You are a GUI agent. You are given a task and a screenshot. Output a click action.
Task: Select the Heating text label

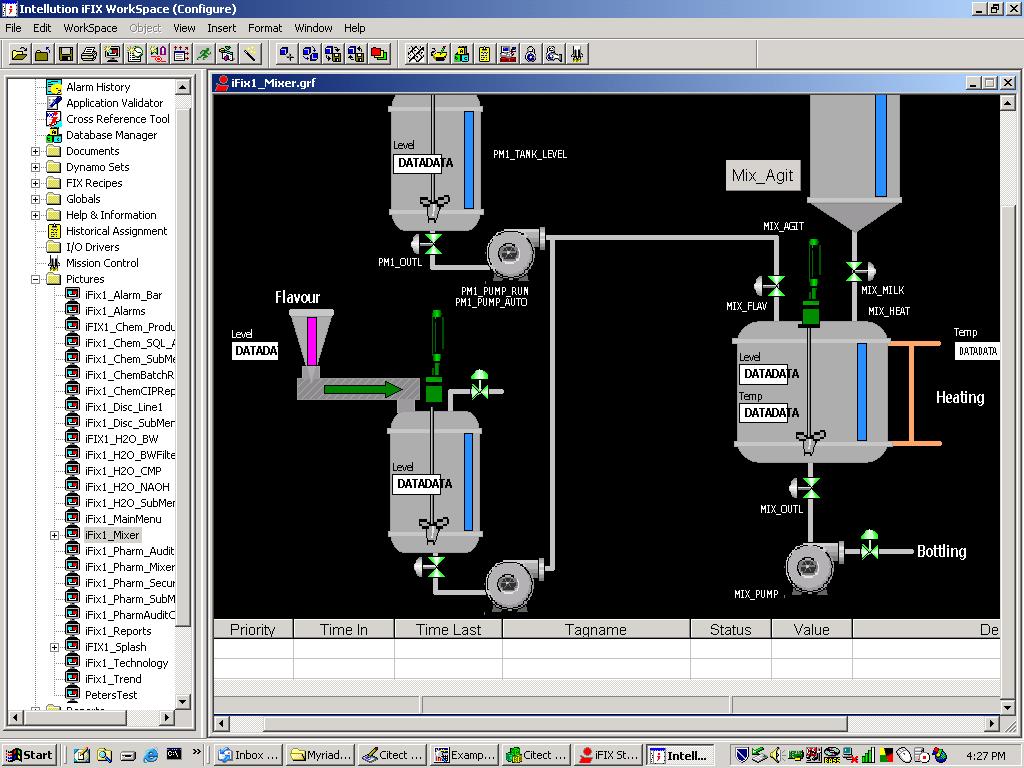click(960, 398)
